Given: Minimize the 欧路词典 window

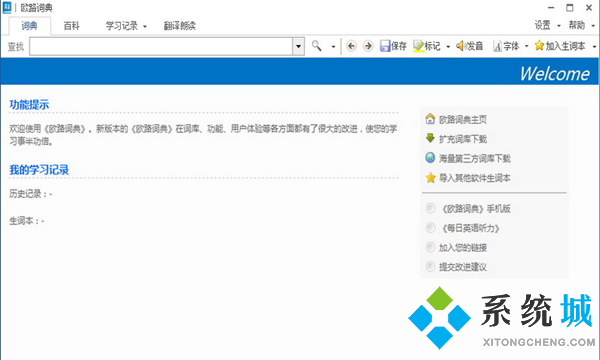Looking at the screenshot, I should [x=551, y=8].
